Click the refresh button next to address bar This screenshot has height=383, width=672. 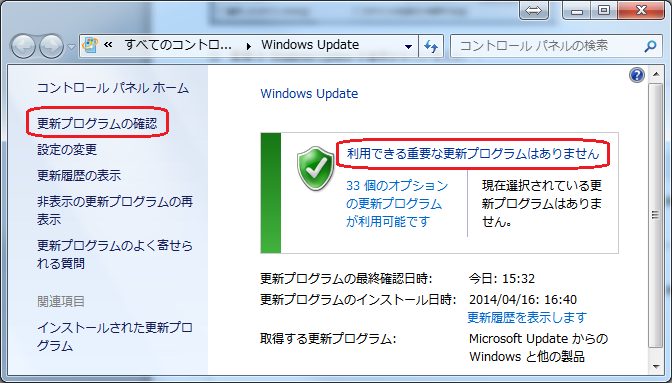click(x=431, y=46)
